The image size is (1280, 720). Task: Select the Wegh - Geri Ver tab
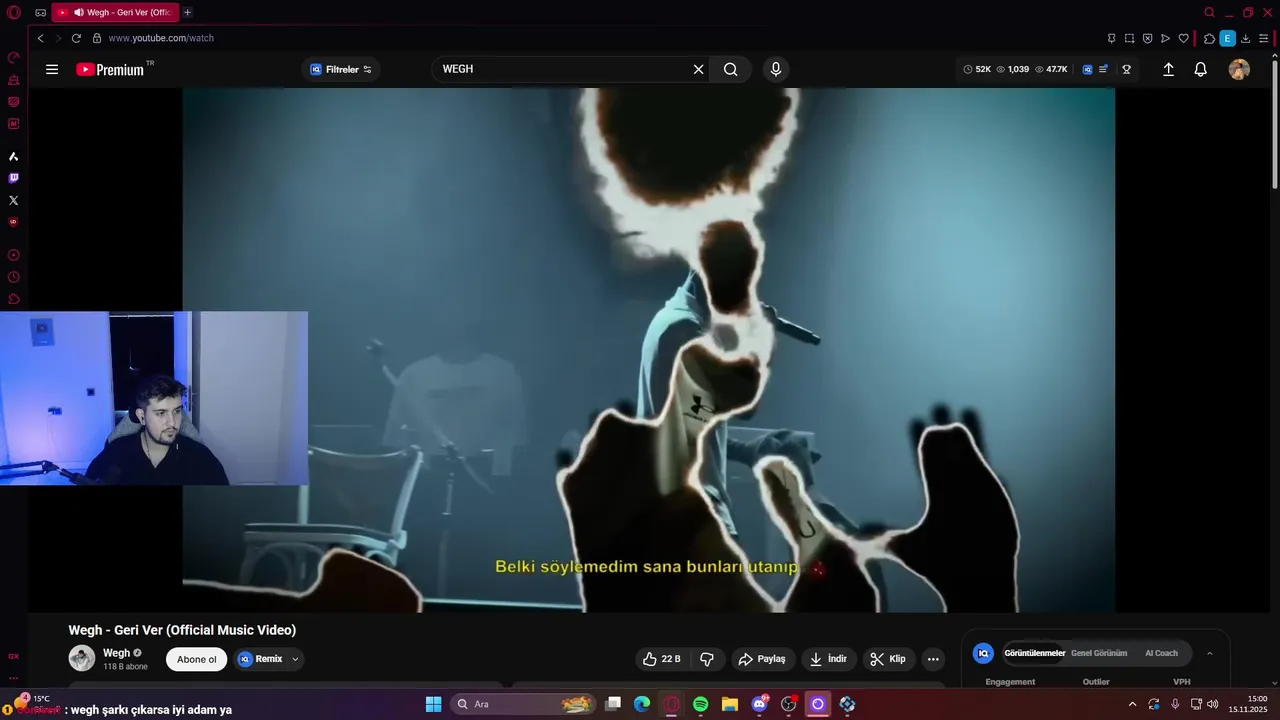114,12
